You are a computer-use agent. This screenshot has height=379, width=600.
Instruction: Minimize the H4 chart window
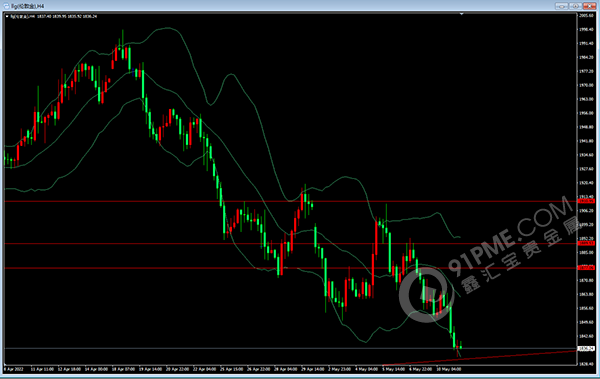coord(561,6)
